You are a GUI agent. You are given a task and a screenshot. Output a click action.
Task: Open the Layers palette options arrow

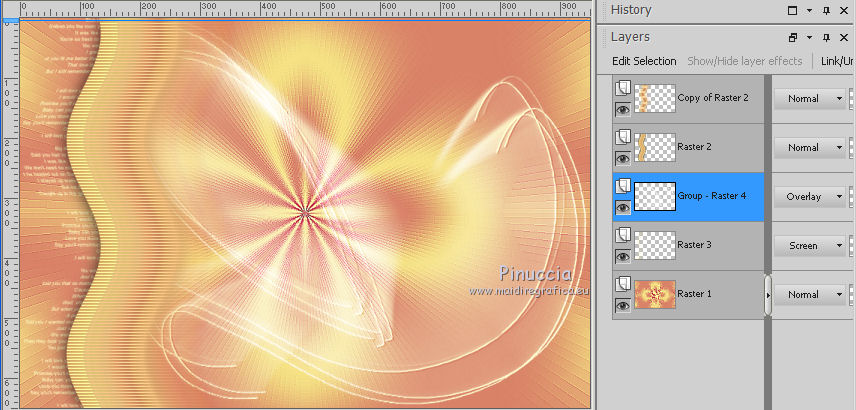pyautogui.click(x=810, y=38)
